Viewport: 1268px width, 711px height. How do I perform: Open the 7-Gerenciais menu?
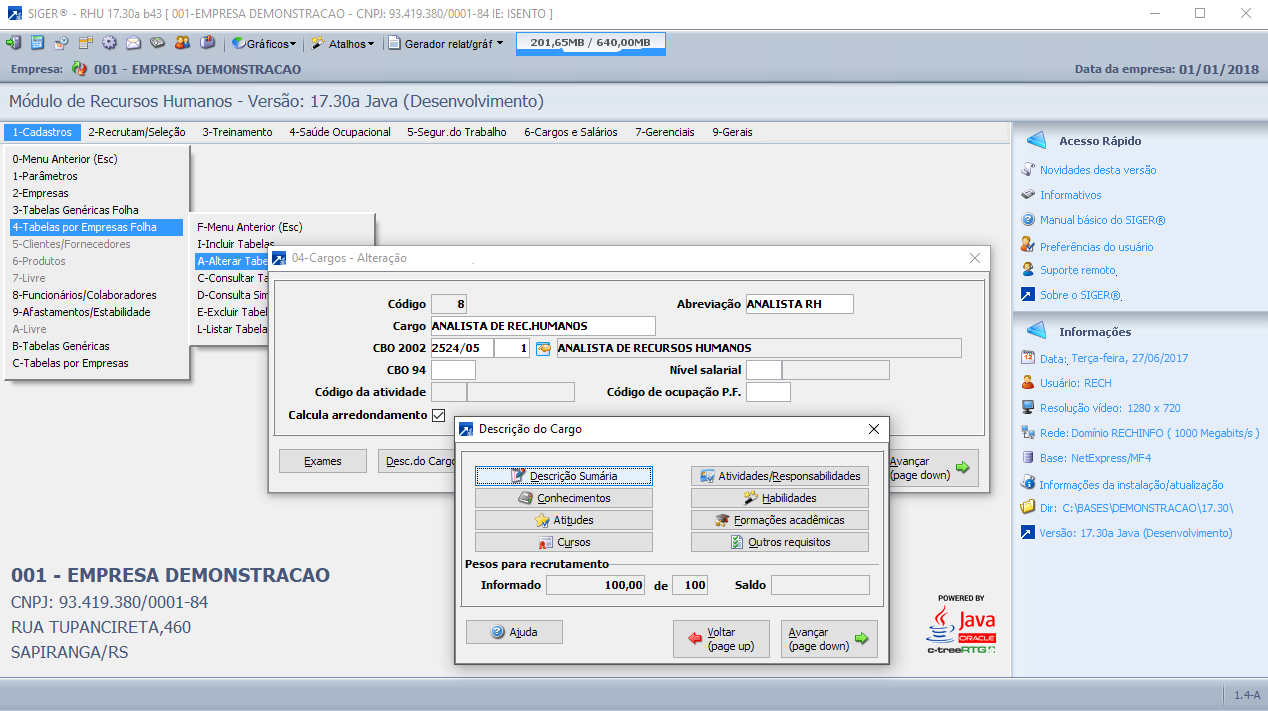click(665, 132)
